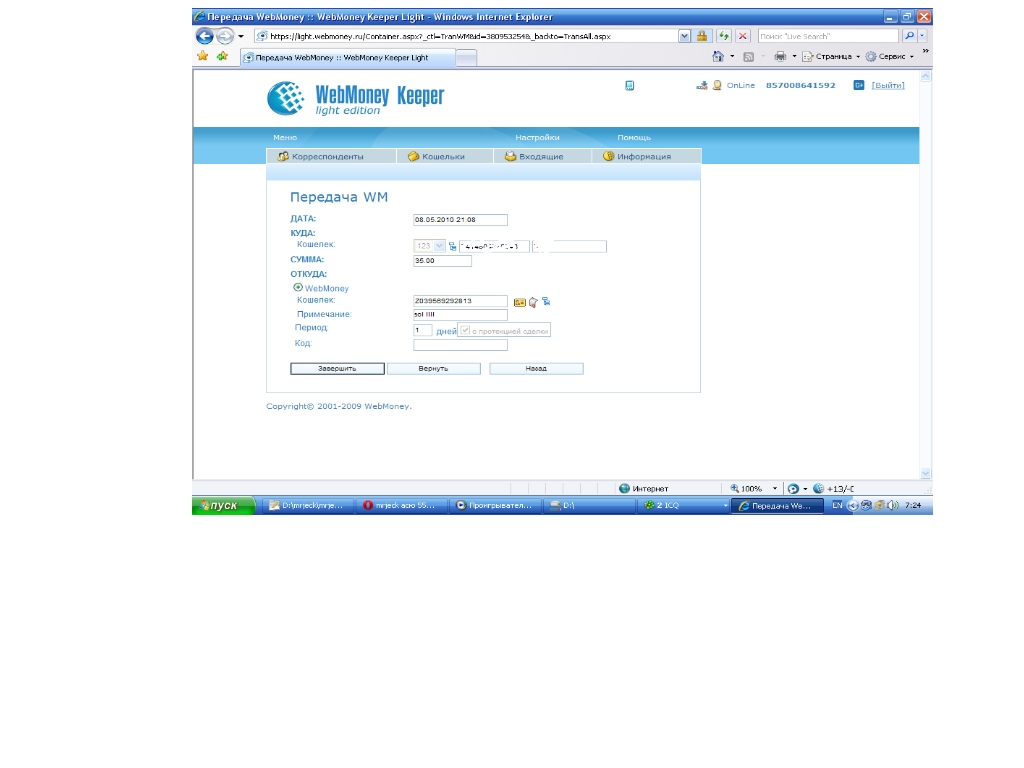
Task: Click the ДАТА field with 08.05.2010
Action: pos(460,220)
